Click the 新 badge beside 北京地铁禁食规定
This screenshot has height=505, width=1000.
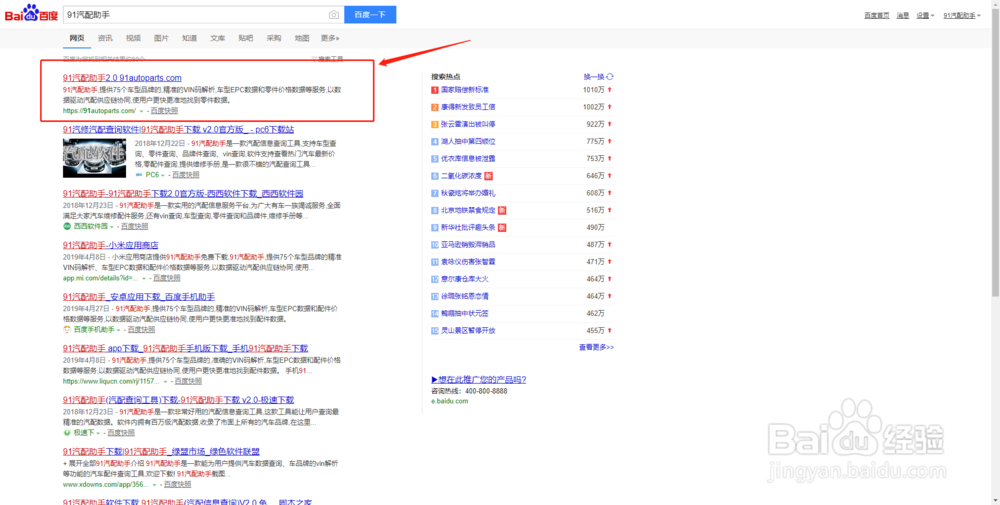(502, 210)
